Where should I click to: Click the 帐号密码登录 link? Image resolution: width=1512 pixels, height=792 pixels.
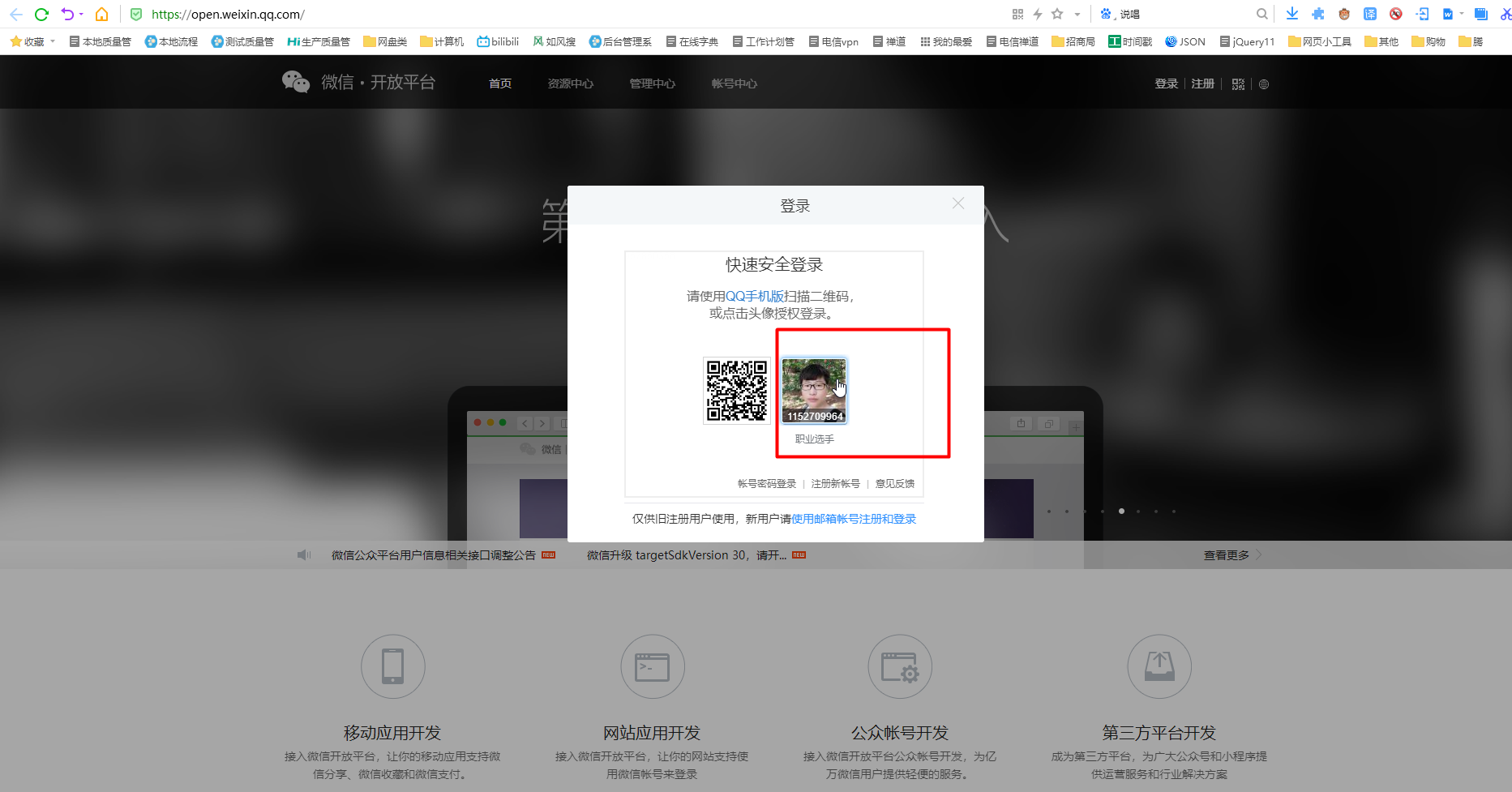coord(767,484)
